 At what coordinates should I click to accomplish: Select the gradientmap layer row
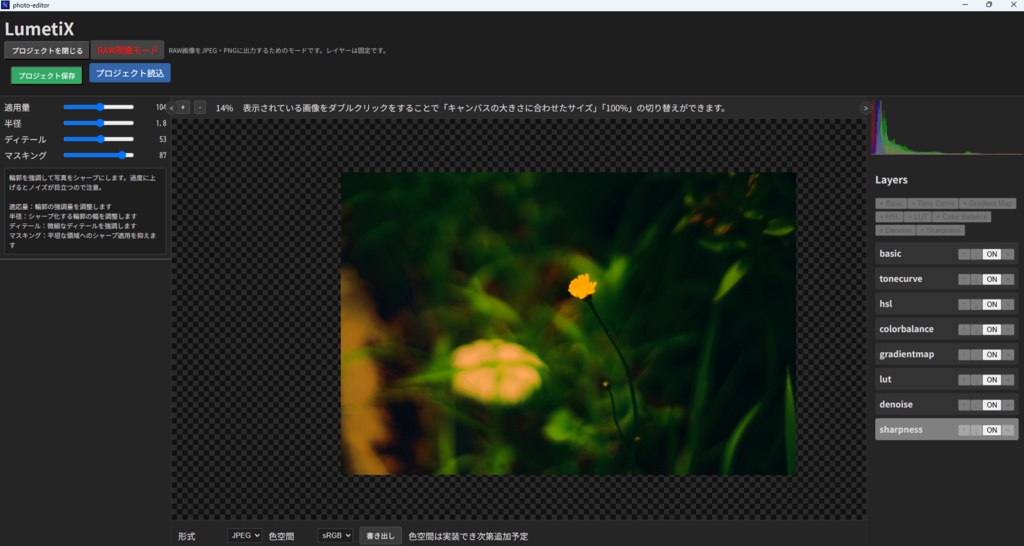click(x=946, y=355)
